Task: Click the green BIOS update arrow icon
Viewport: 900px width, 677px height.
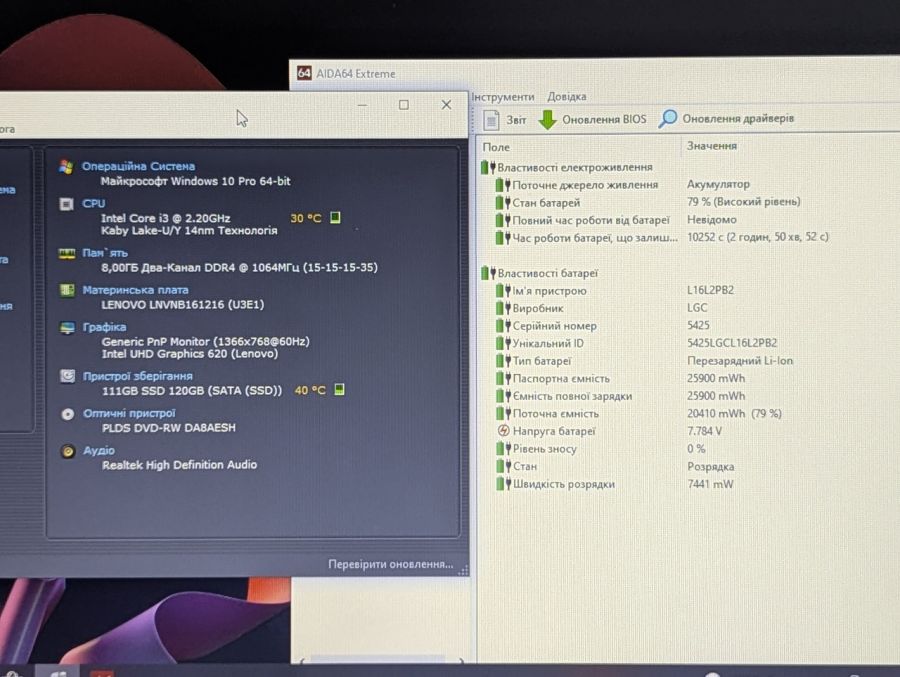Action: pyautogui.click(x=548, y=119)
